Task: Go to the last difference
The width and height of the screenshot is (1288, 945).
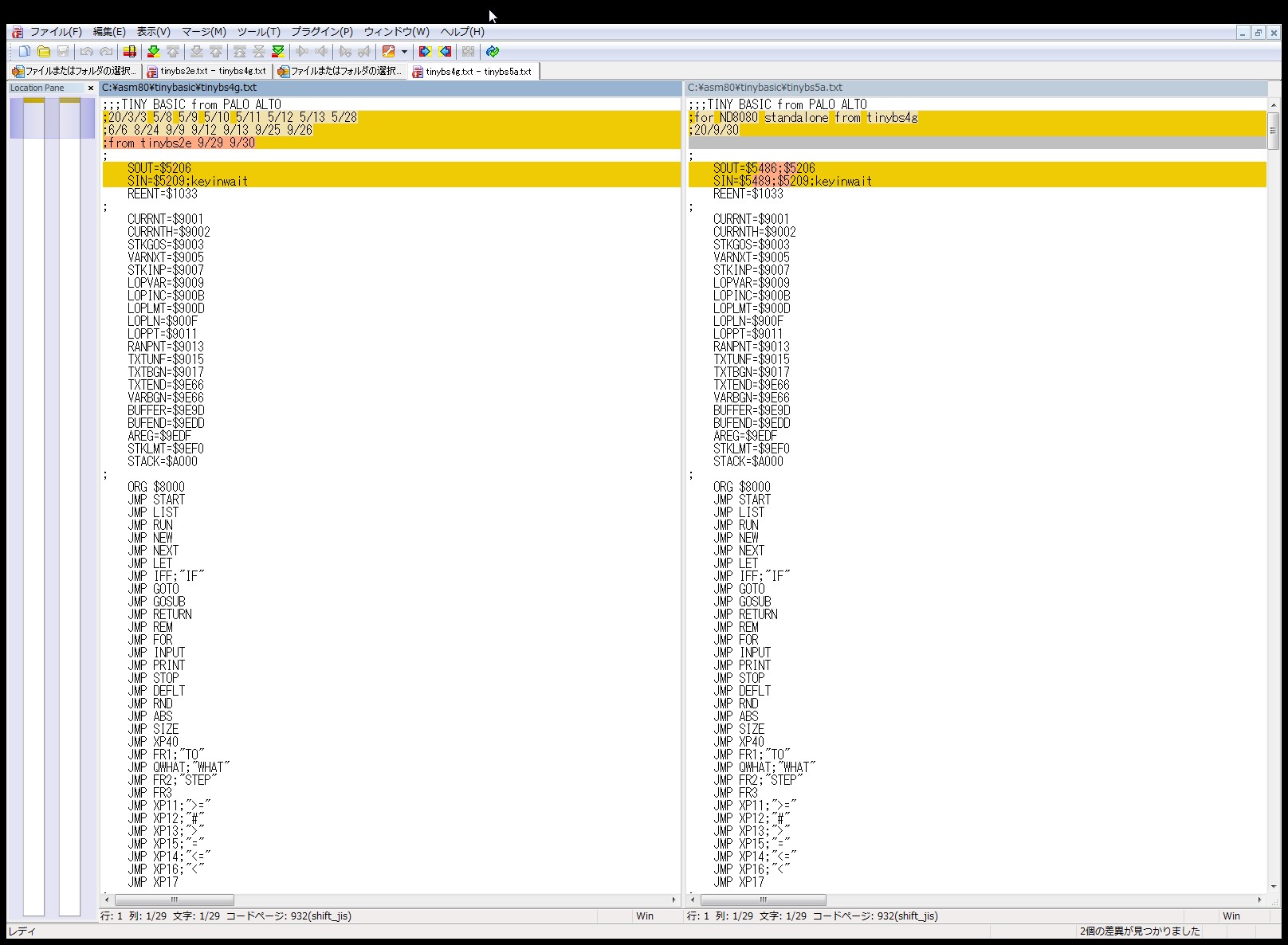Action: coord(278,52)
